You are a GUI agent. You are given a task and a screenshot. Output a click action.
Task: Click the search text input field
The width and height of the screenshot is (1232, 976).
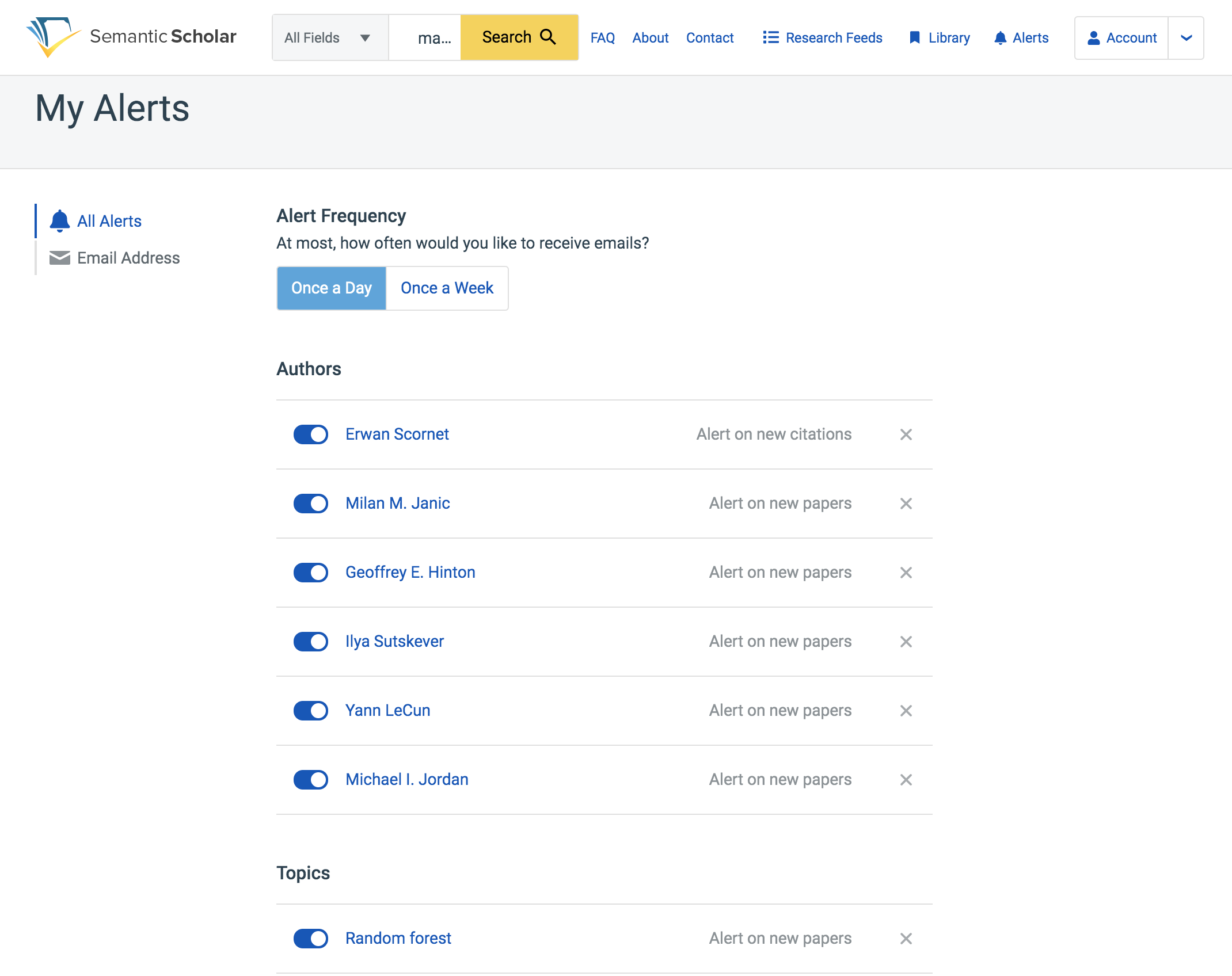(425, 38)
